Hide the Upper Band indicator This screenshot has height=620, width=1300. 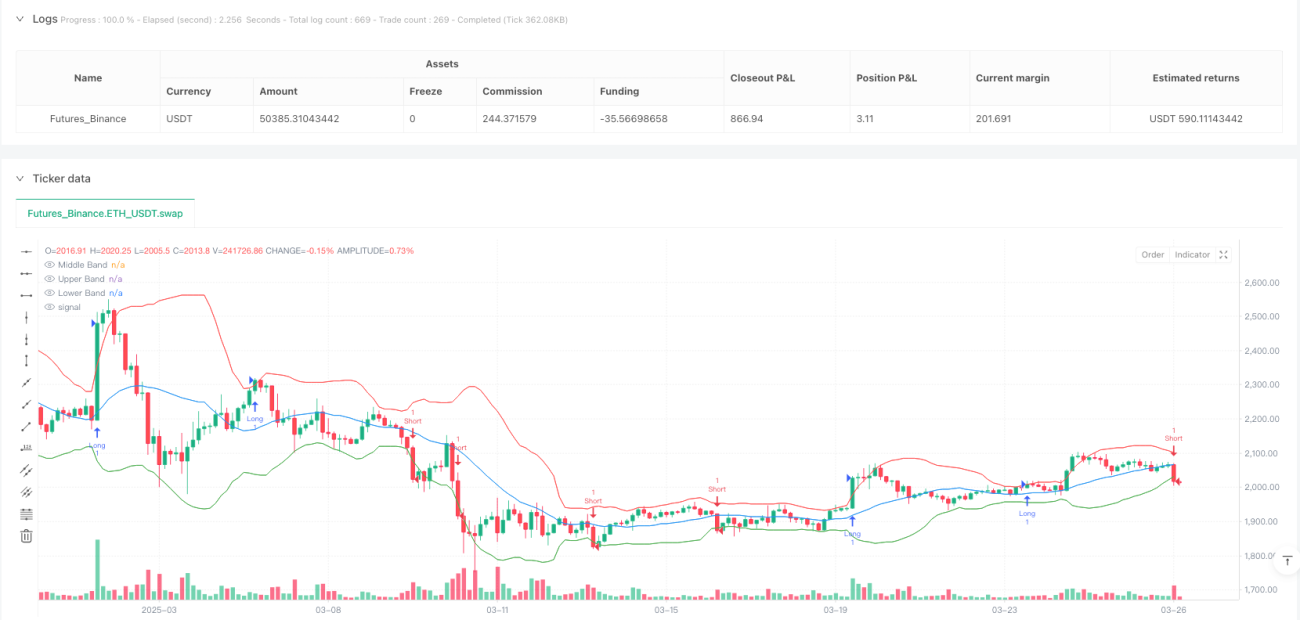click(50, 279)
